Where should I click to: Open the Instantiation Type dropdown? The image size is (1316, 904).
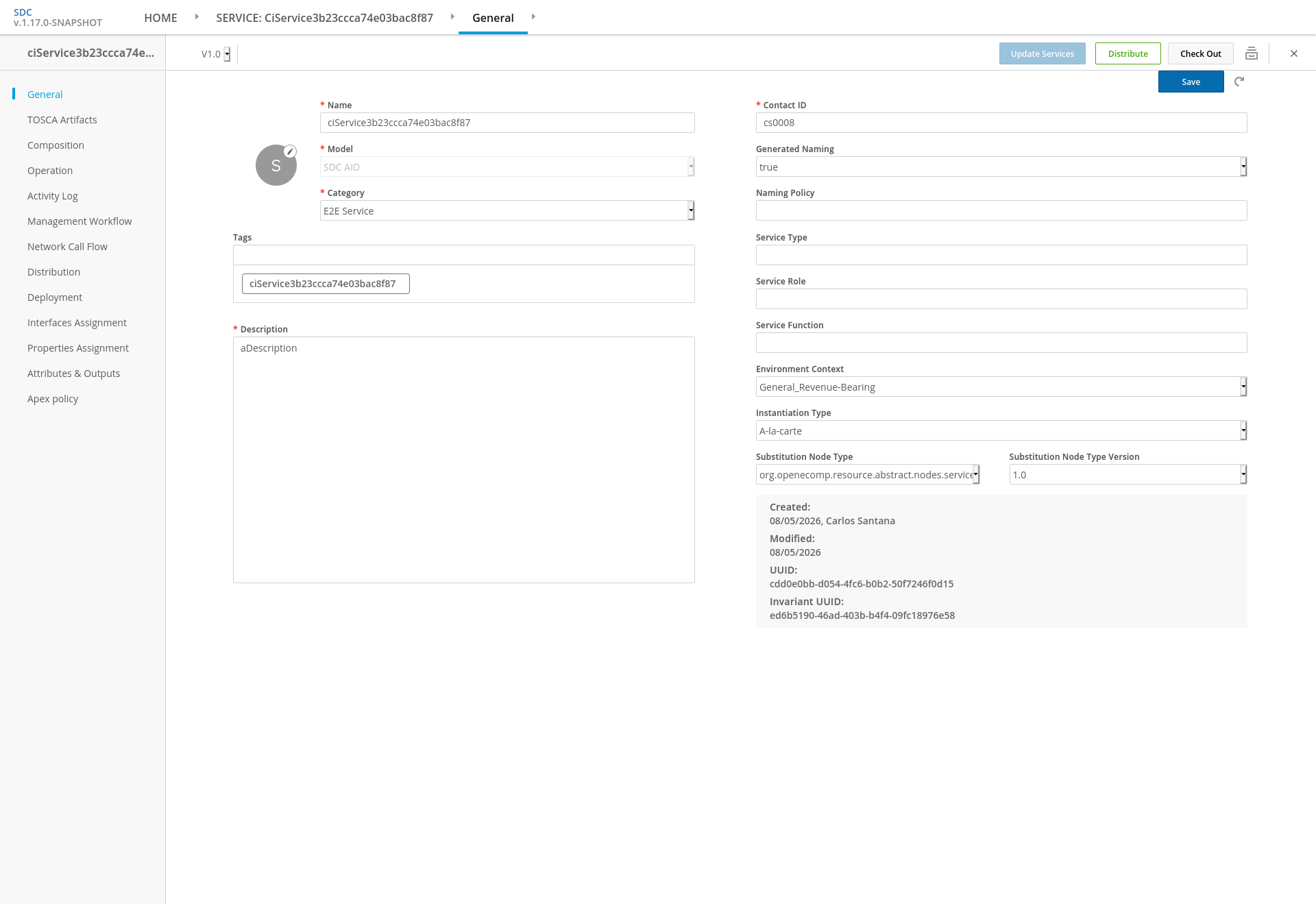[1001, 430]
